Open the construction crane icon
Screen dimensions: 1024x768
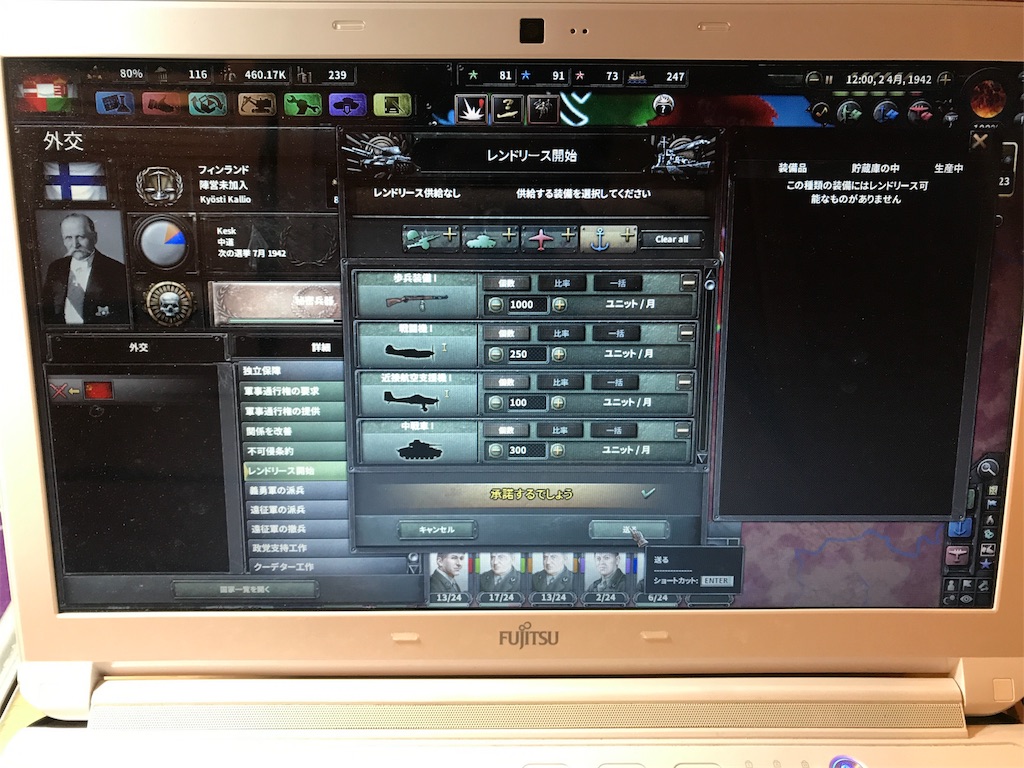(255, 104)
